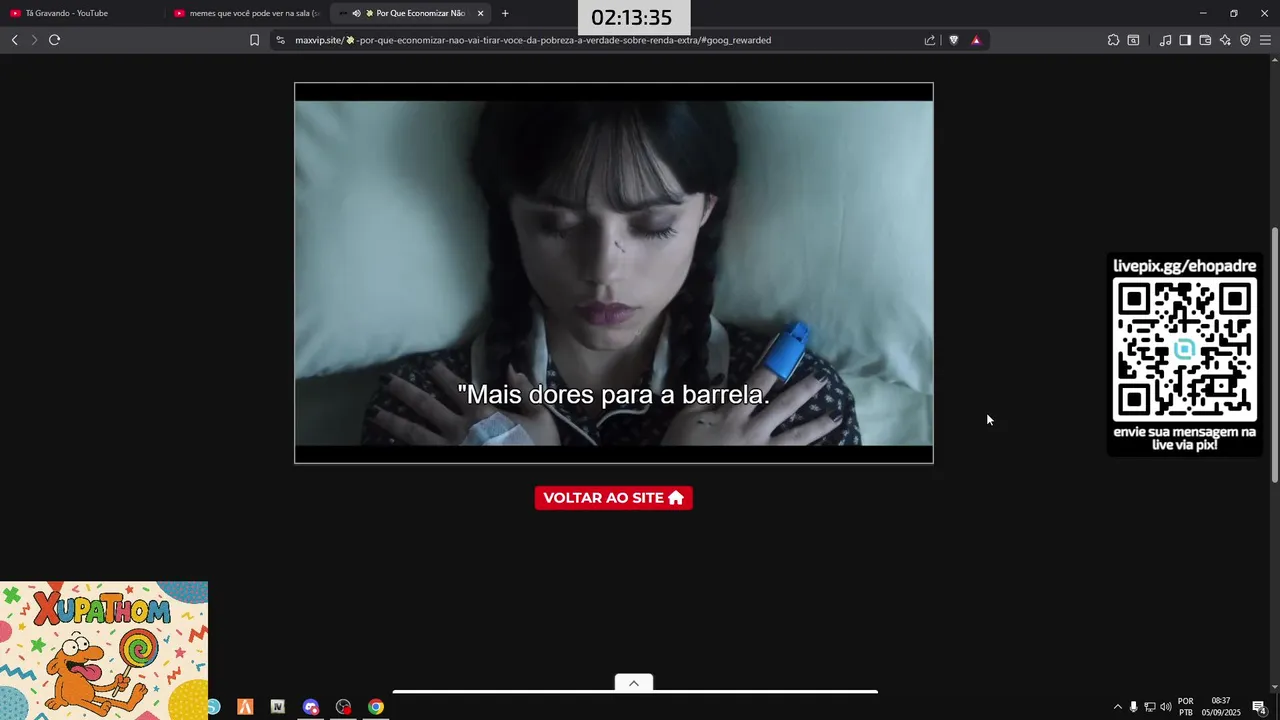This screenshot has width=1280, height=720.
Task: Open the orange 'A' app in taskbar
Action: [x=245, y=707]
